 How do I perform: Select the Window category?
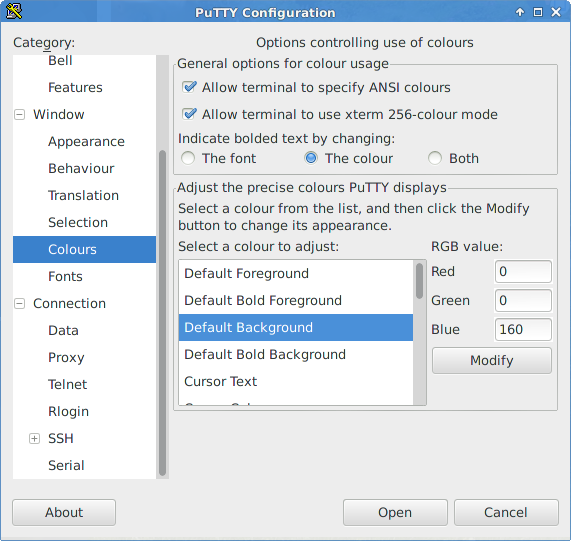coord(59,114)
